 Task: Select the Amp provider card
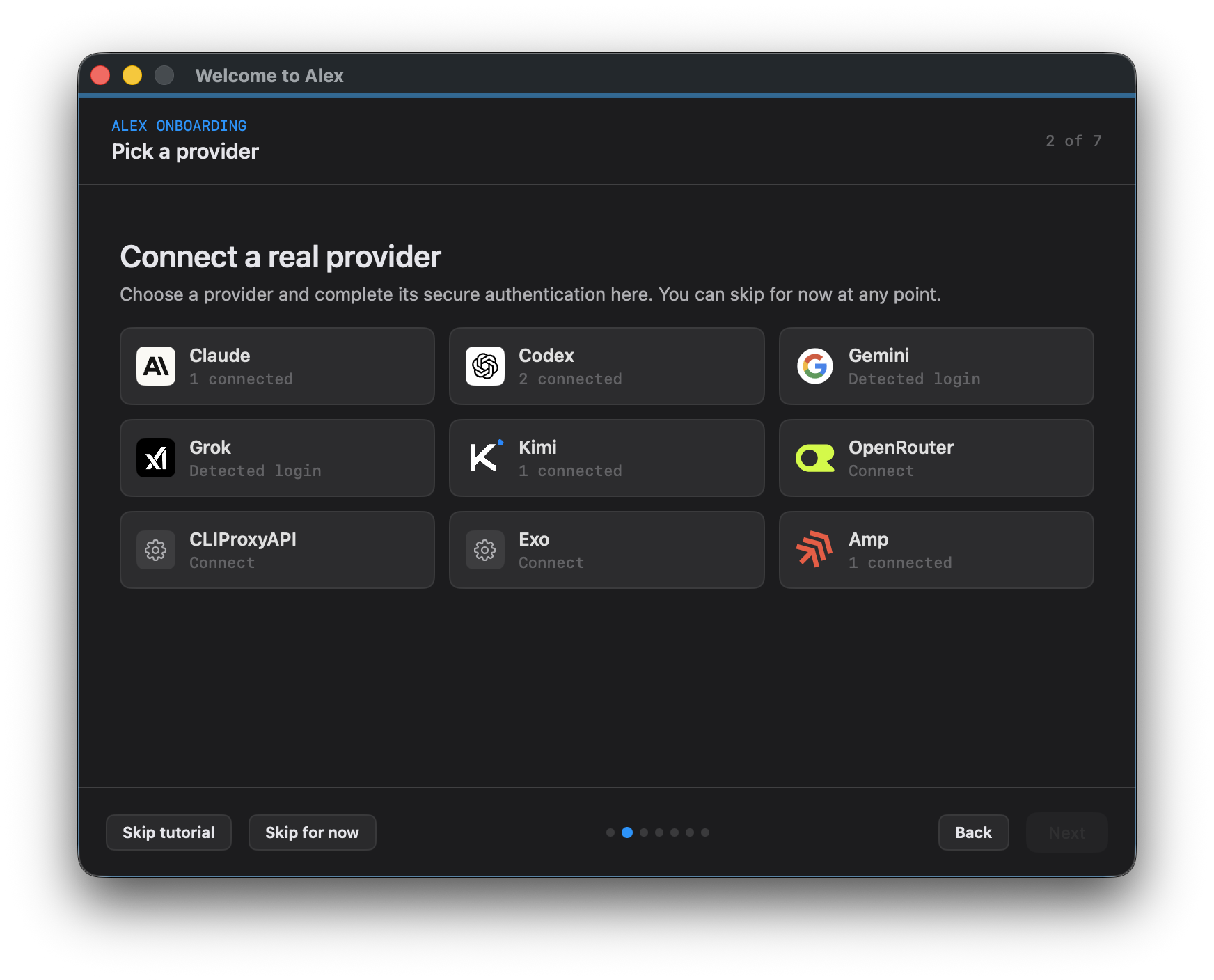click(x=936, y=550)
